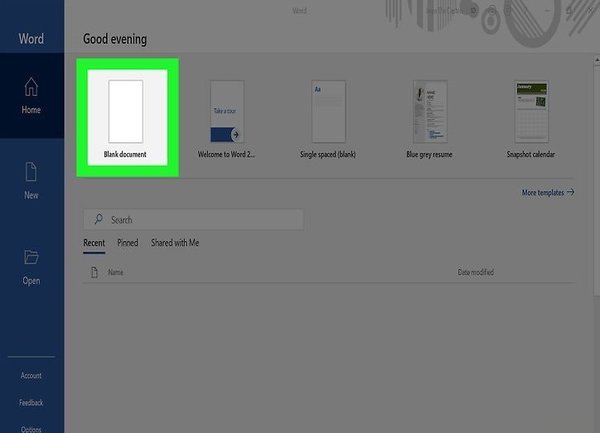The image size is (600, 433).
Task: Pick the Blue grey resume template
Action: pos(429,119)
